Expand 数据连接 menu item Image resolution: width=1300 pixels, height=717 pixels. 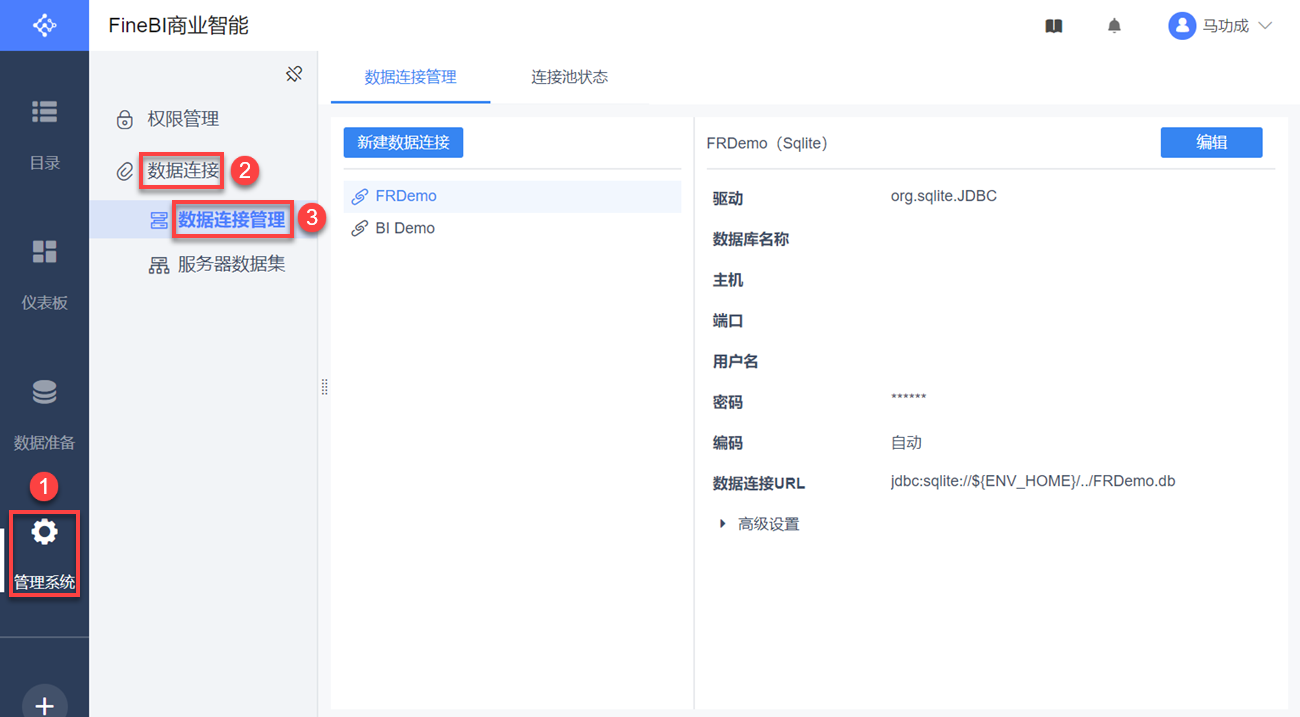[x=183, y=171]
